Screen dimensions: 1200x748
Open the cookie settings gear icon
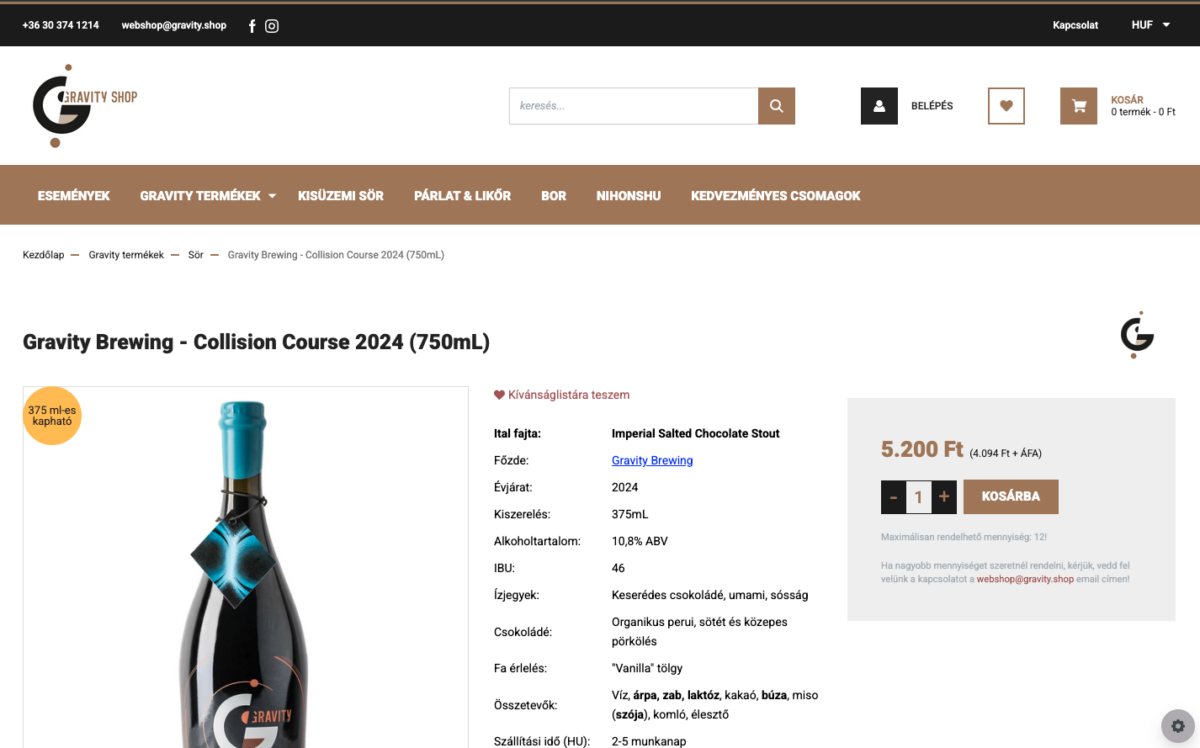point(1178,726)
